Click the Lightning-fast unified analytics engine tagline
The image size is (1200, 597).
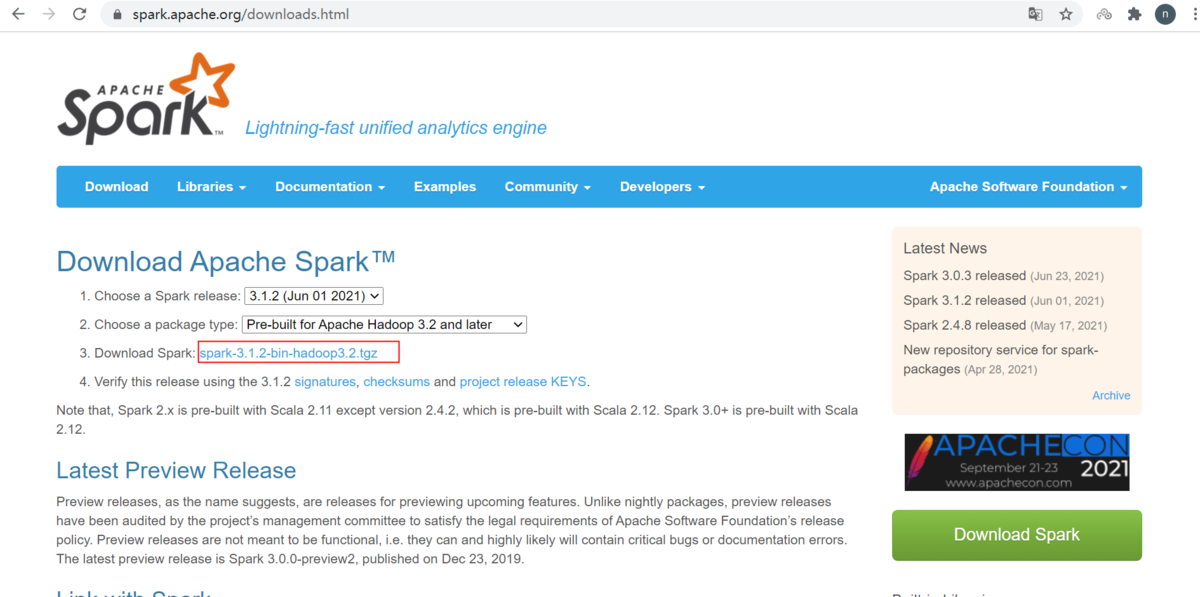pyautogui.click(x=396, y=128)
